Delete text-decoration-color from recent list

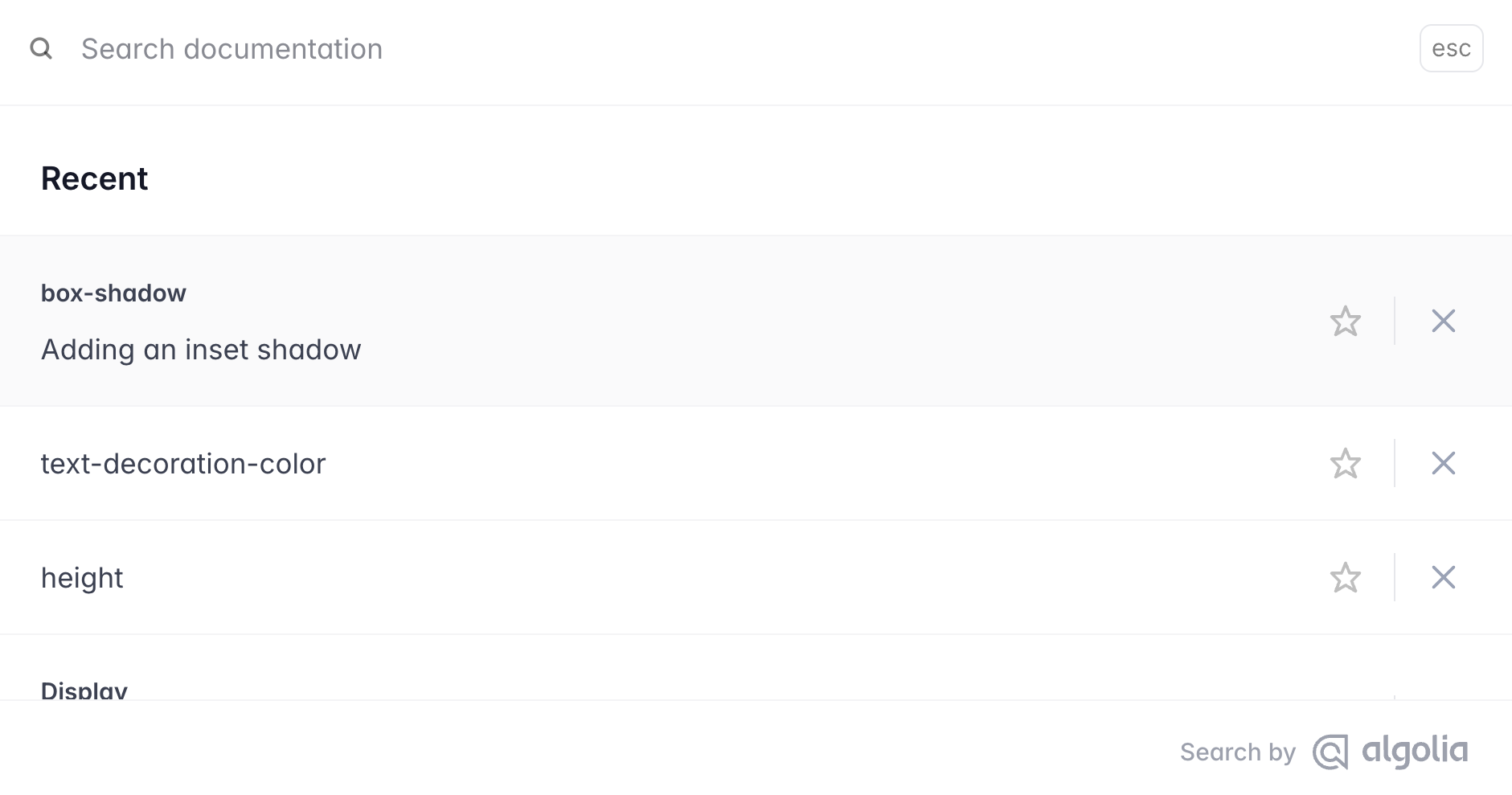click(x=1443, y=464)
